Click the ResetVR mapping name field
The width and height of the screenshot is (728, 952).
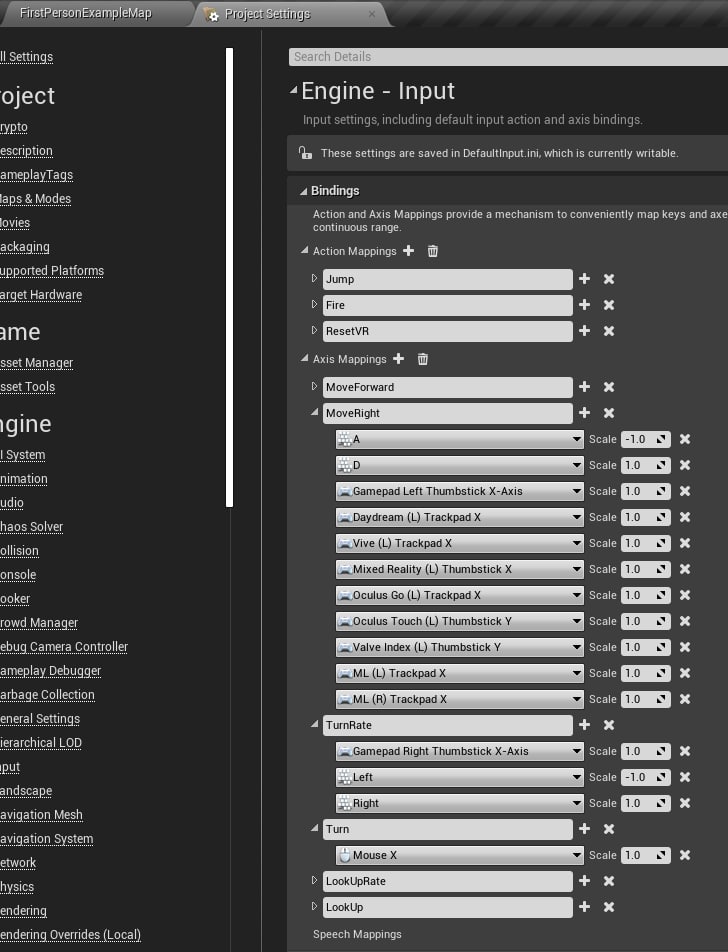pos(447,331)
